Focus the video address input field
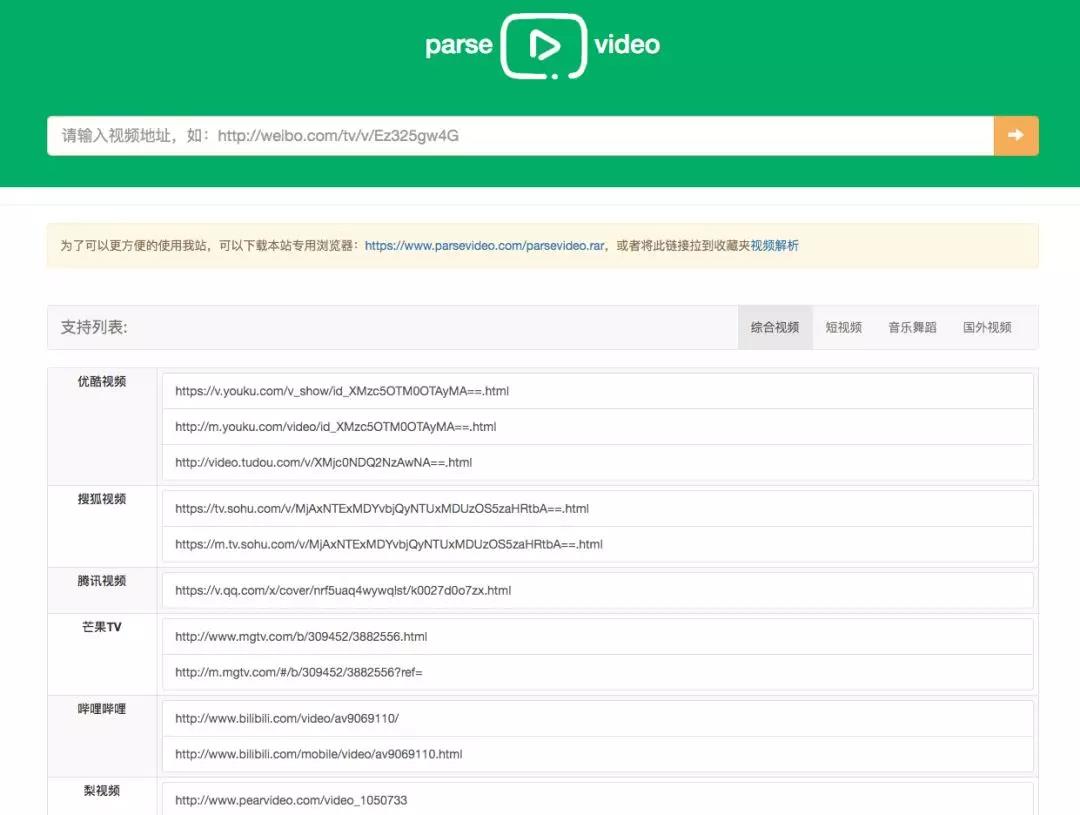Image resolution: width=1080 pixels, height=815 pixels. click(x=519, y=136)
